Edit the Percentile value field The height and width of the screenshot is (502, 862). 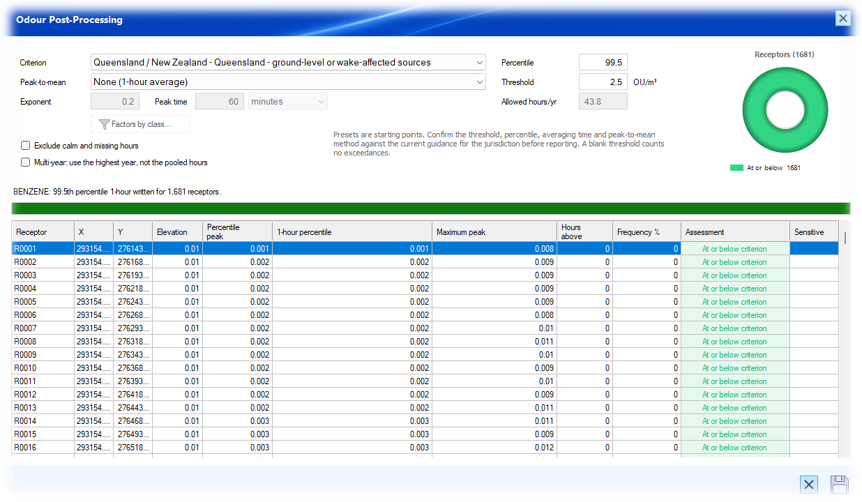click(603, 62)
